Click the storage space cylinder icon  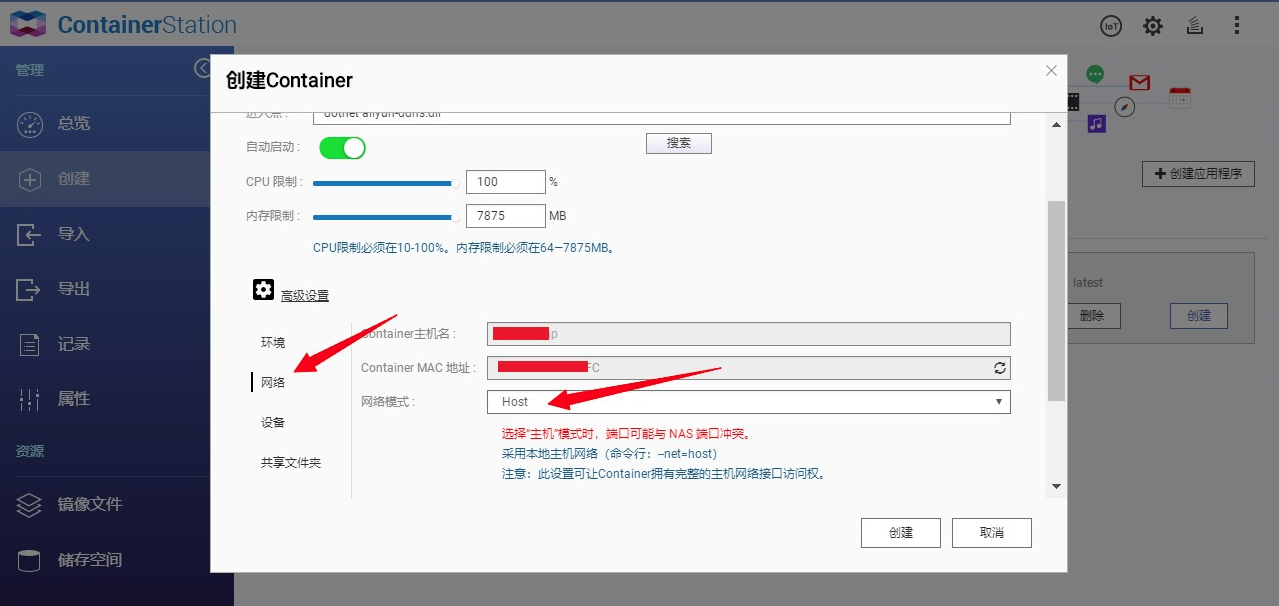(x=29, y=560)
